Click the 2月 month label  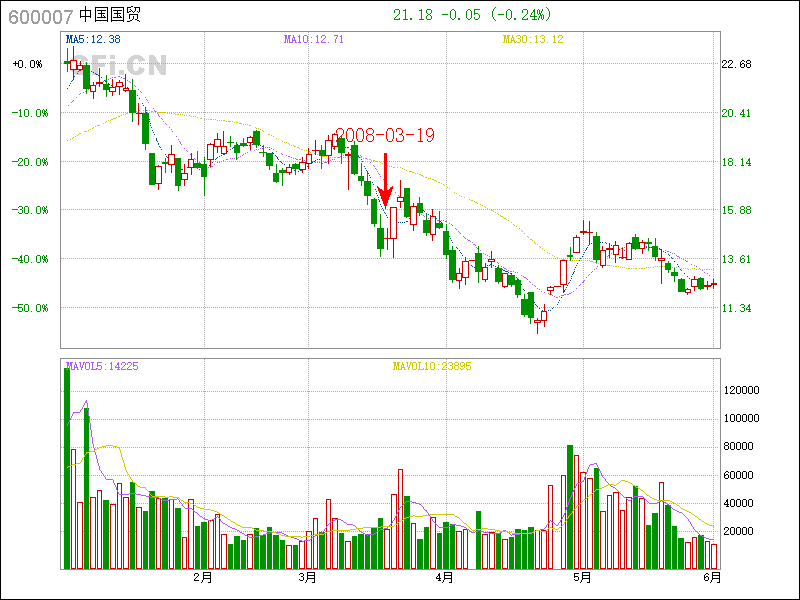(203, 577)
